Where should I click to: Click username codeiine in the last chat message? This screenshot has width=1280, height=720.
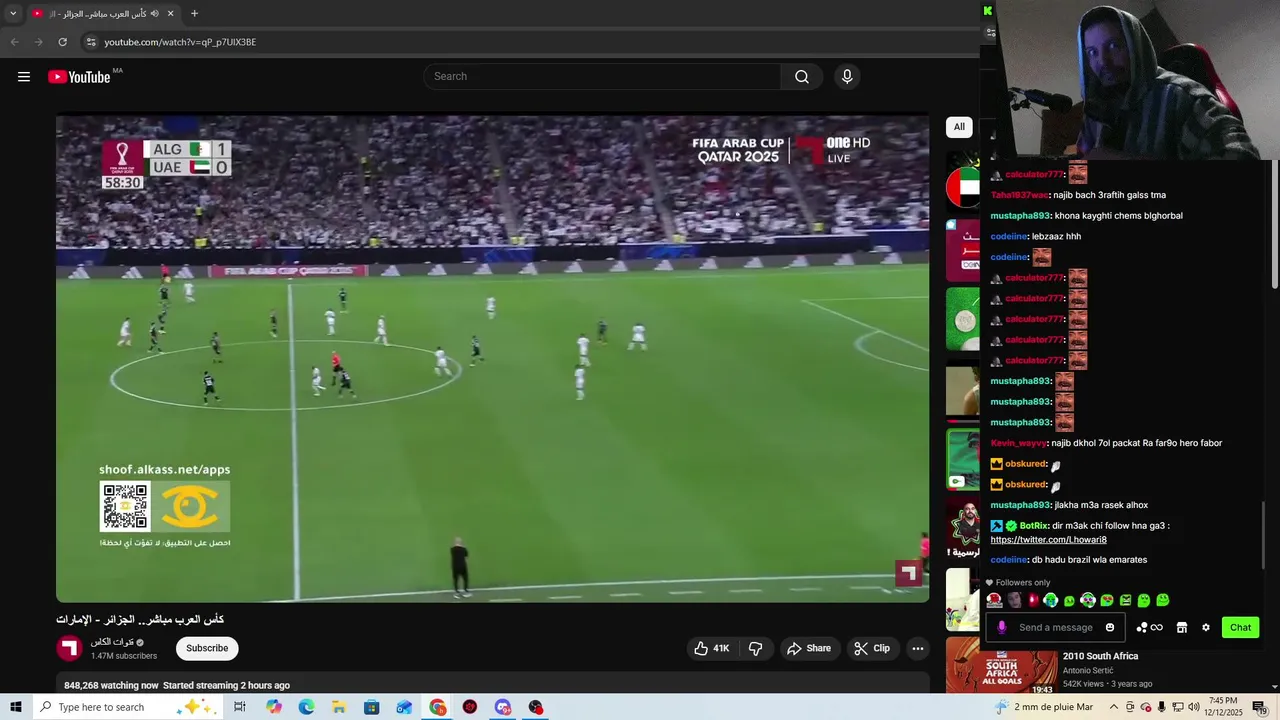click(1009, 560)
